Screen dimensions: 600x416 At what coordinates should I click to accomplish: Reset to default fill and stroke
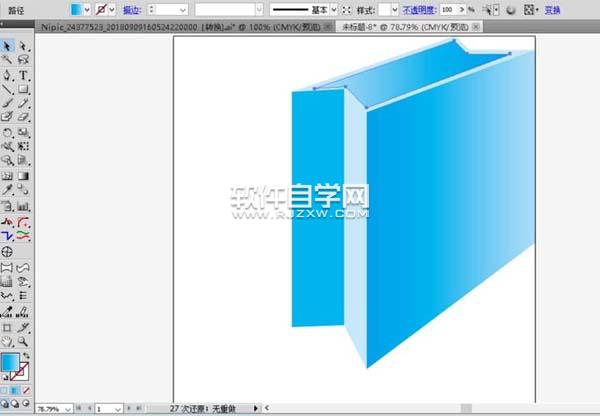[x=5, y=377]
